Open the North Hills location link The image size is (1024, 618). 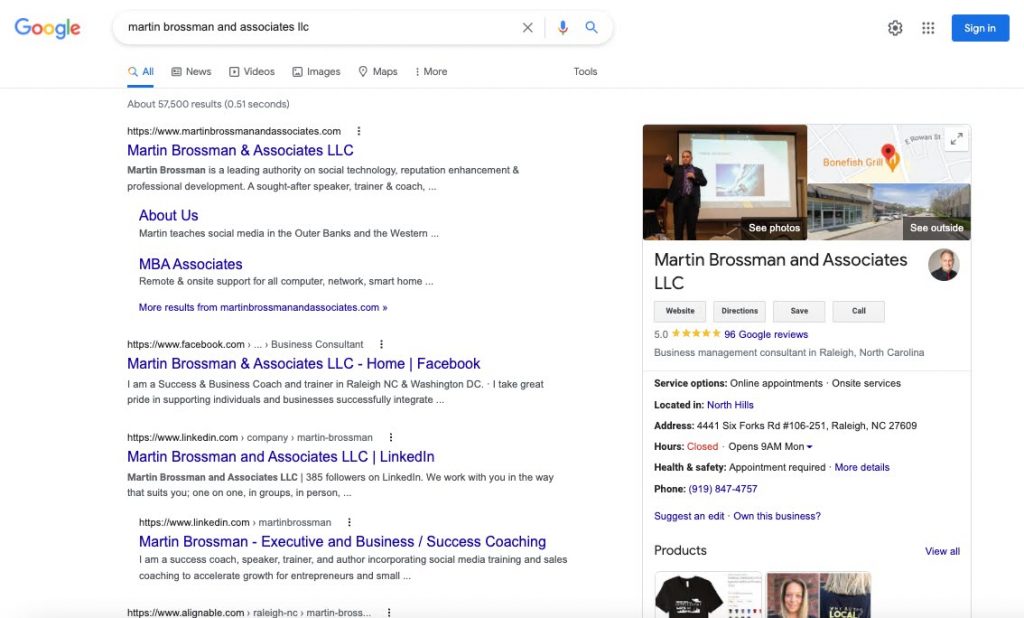click(730, 405)
